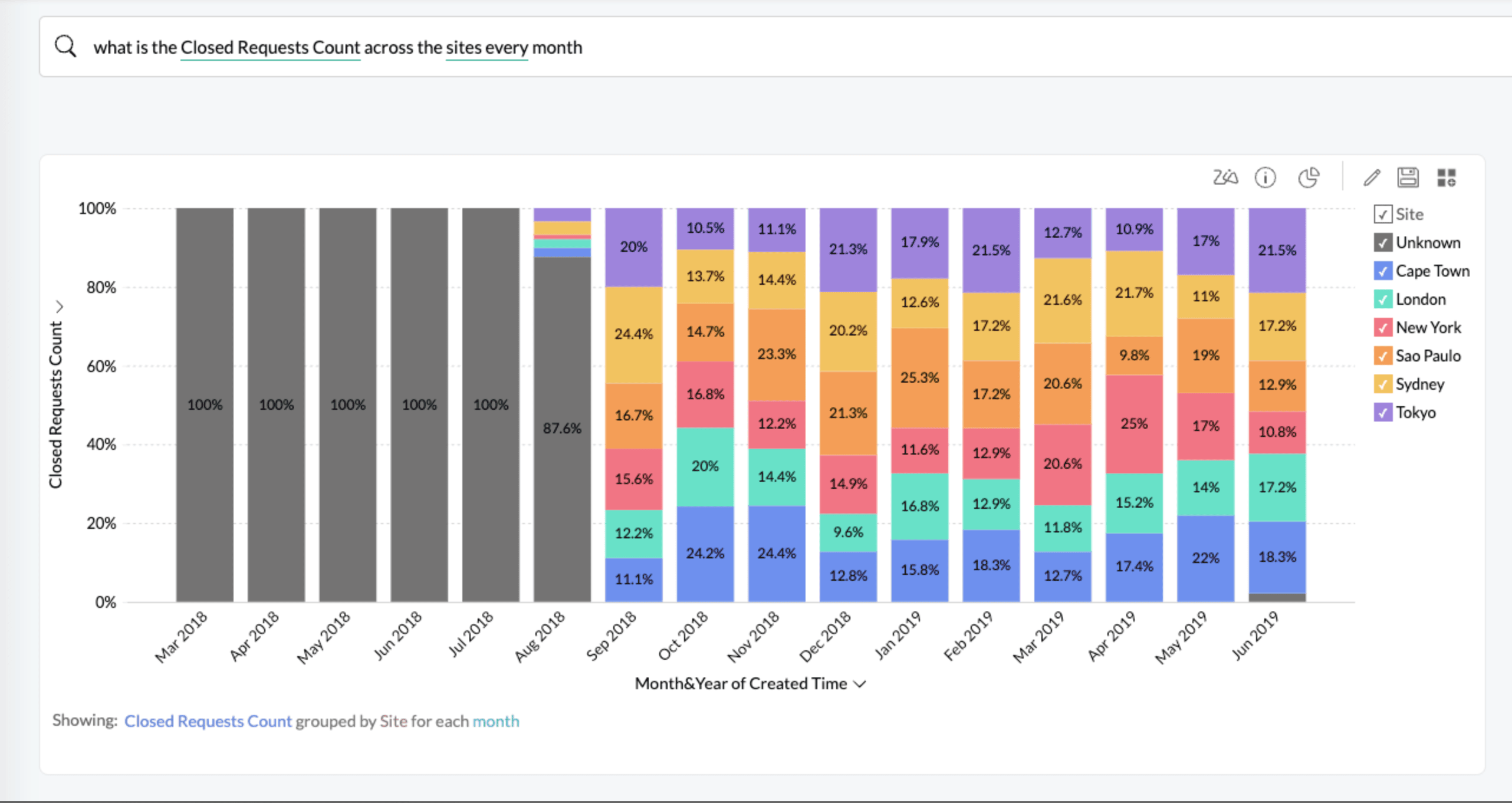This screenshot has width=1512, height=803.
Task: Click the info circle icon
Action: [x=1266, y=177]
